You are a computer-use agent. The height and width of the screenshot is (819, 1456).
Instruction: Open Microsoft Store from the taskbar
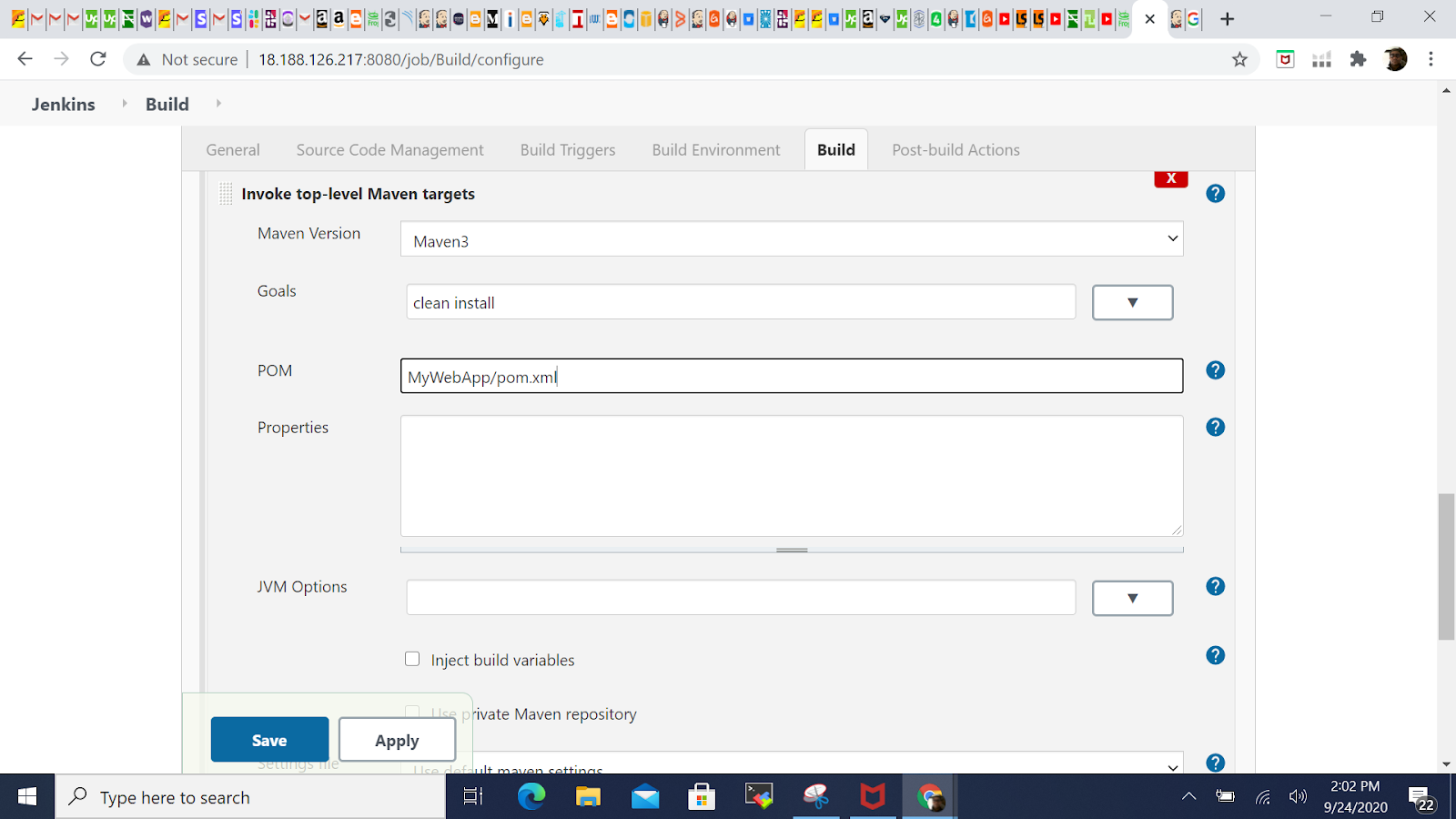click(x=702, y=797)
